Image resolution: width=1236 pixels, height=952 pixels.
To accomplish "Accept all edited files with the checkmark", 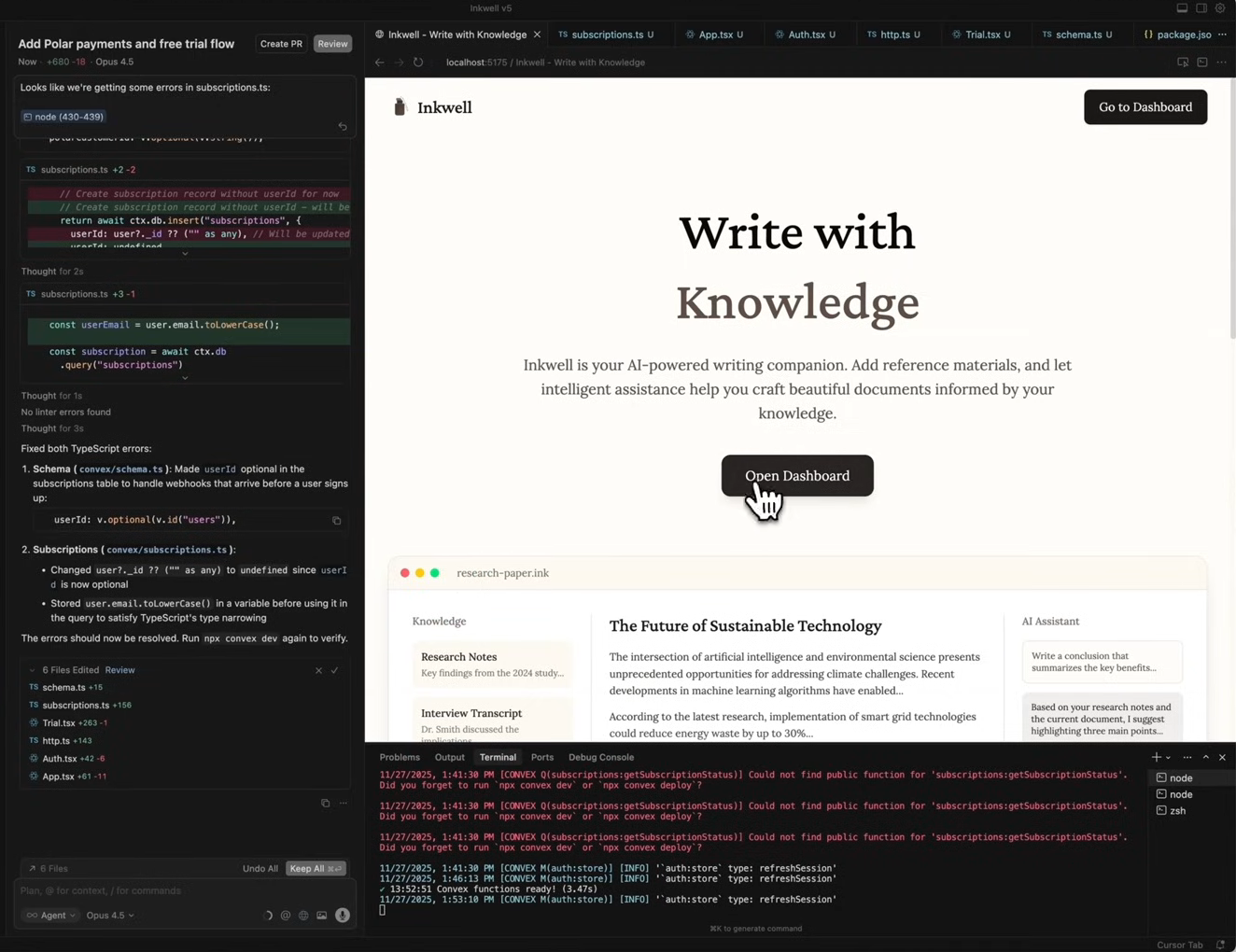I will click(x=334, y=670).
